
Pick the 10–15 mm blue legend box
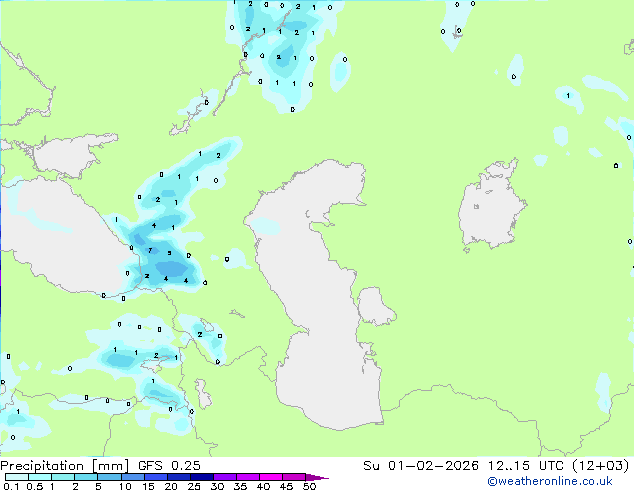132,477
